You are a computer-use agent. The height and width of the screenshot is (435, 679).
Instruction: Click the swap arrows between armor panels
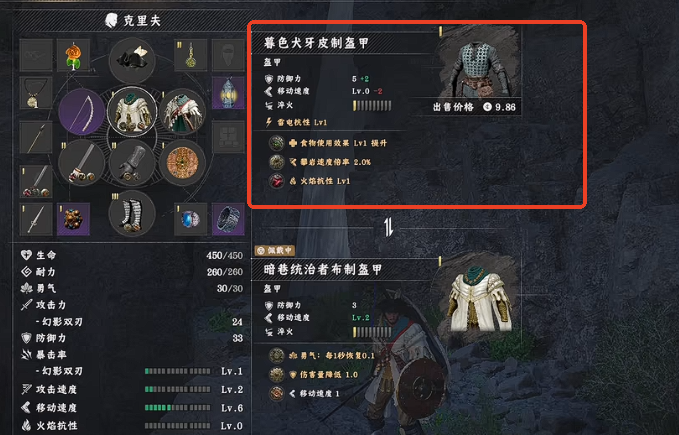pos(388,227)
